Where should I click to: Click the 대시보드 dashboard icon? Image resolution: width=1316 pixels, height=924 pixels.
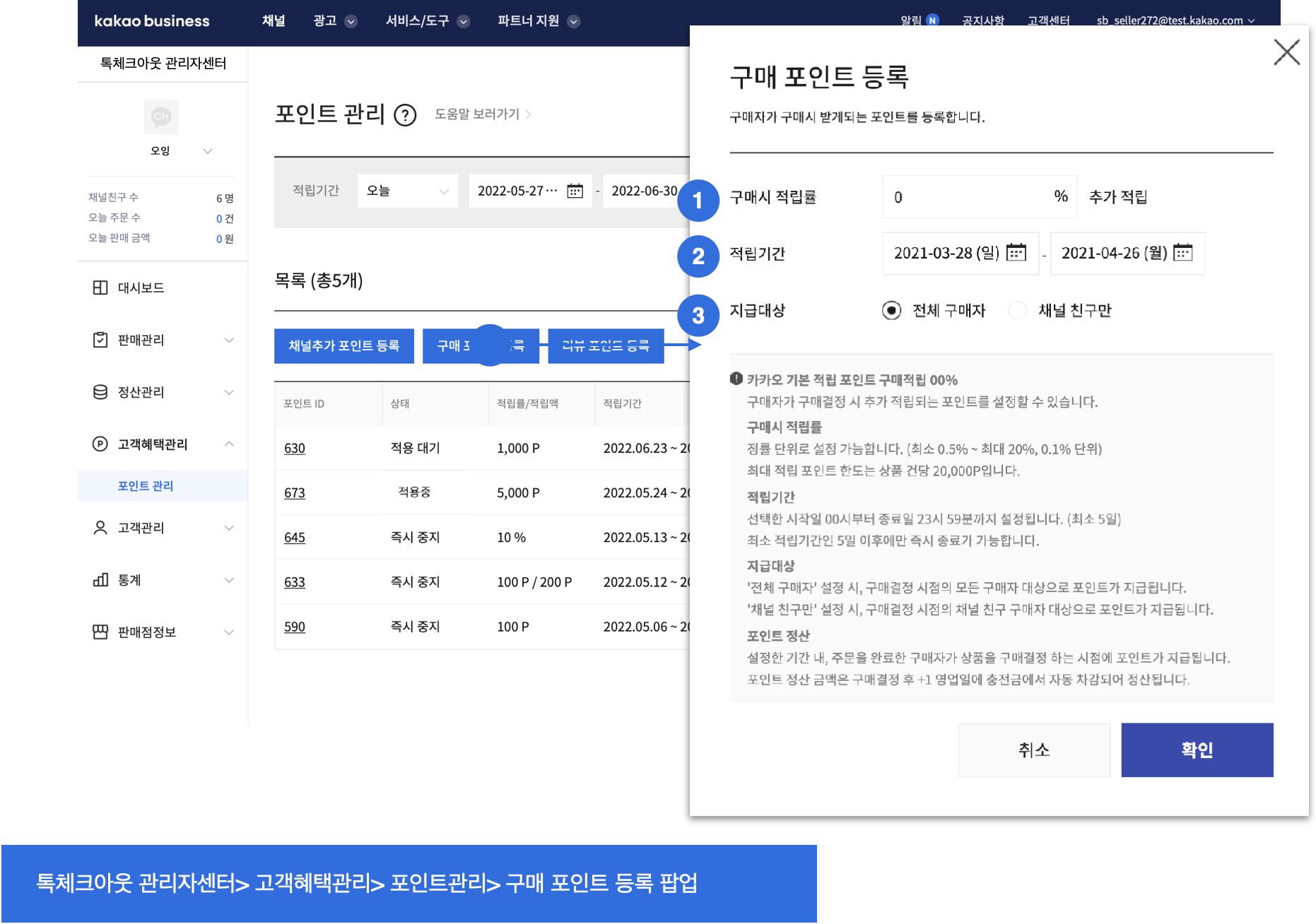coord(100,288)
